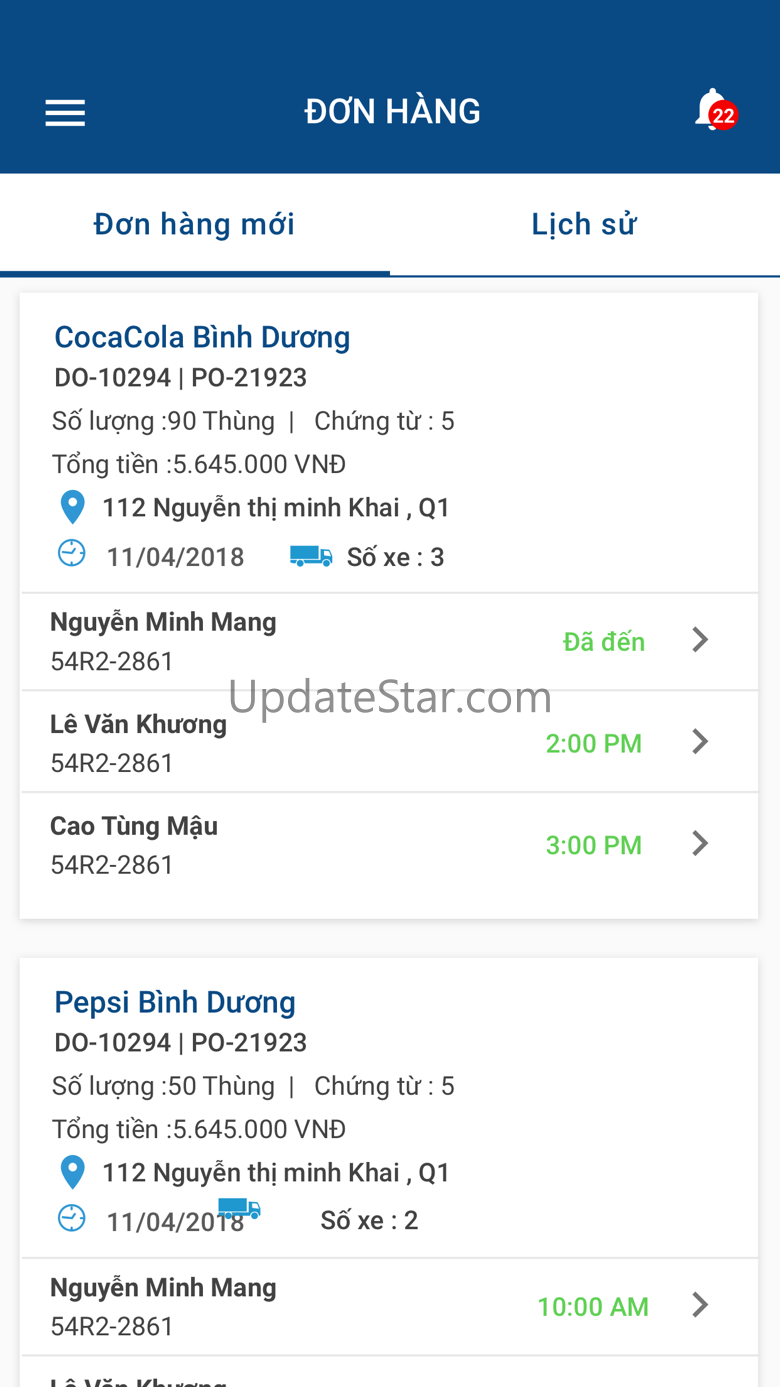Viewport: 780px width, 1387px height.
Task: Select the Đơn hàng mới tab
Action: [x=194, y=225]
